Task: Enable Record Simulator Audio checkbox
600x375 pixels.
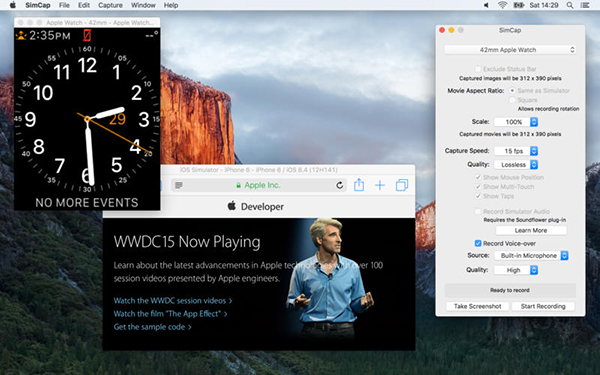Action: pos(478,212)
